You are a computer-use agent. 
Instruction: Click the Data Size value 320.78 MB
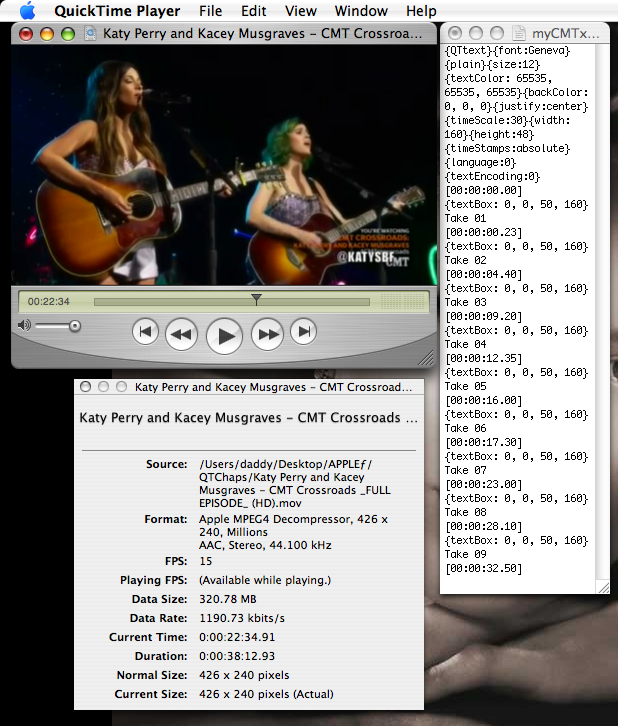click(228, 599)
